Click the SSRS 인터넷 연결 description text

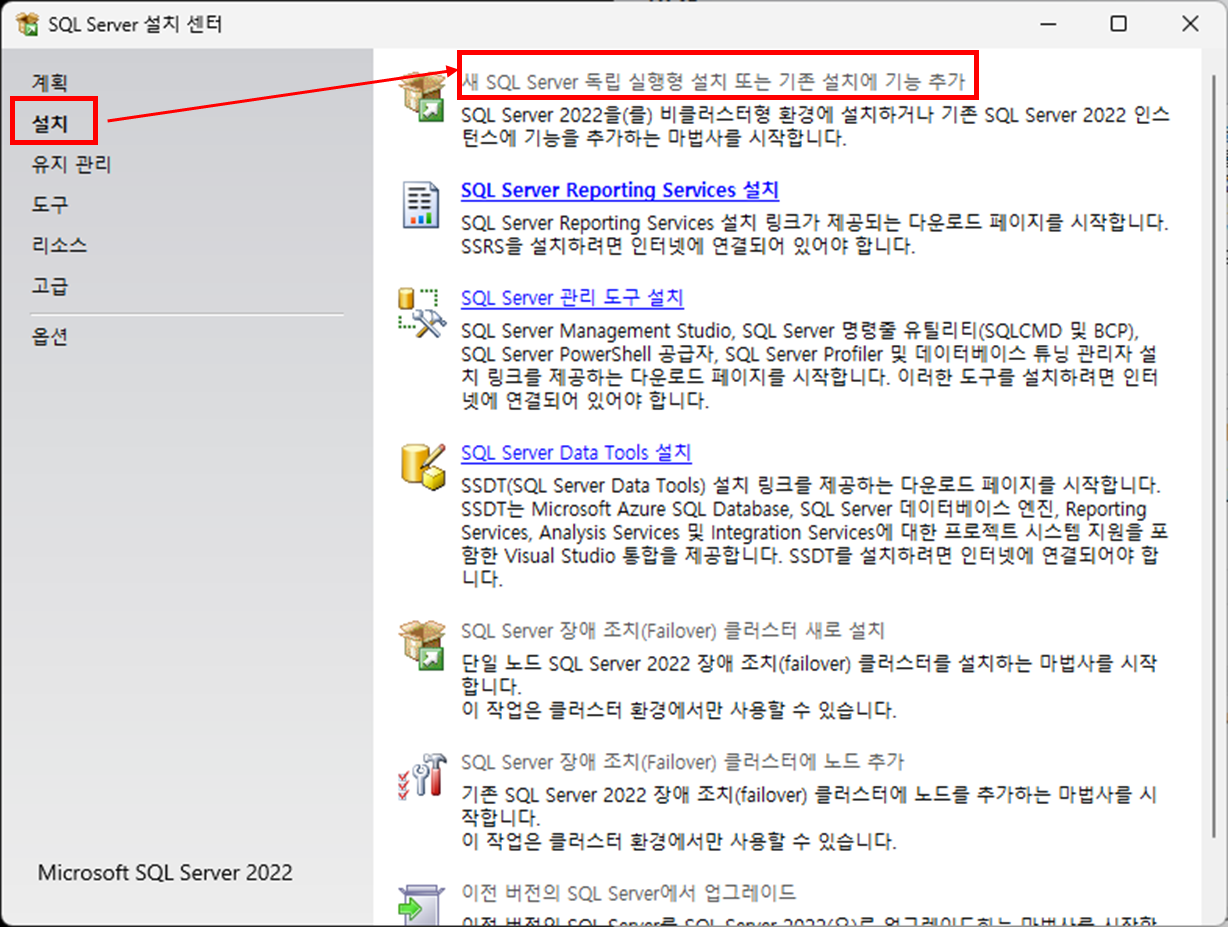815,233
